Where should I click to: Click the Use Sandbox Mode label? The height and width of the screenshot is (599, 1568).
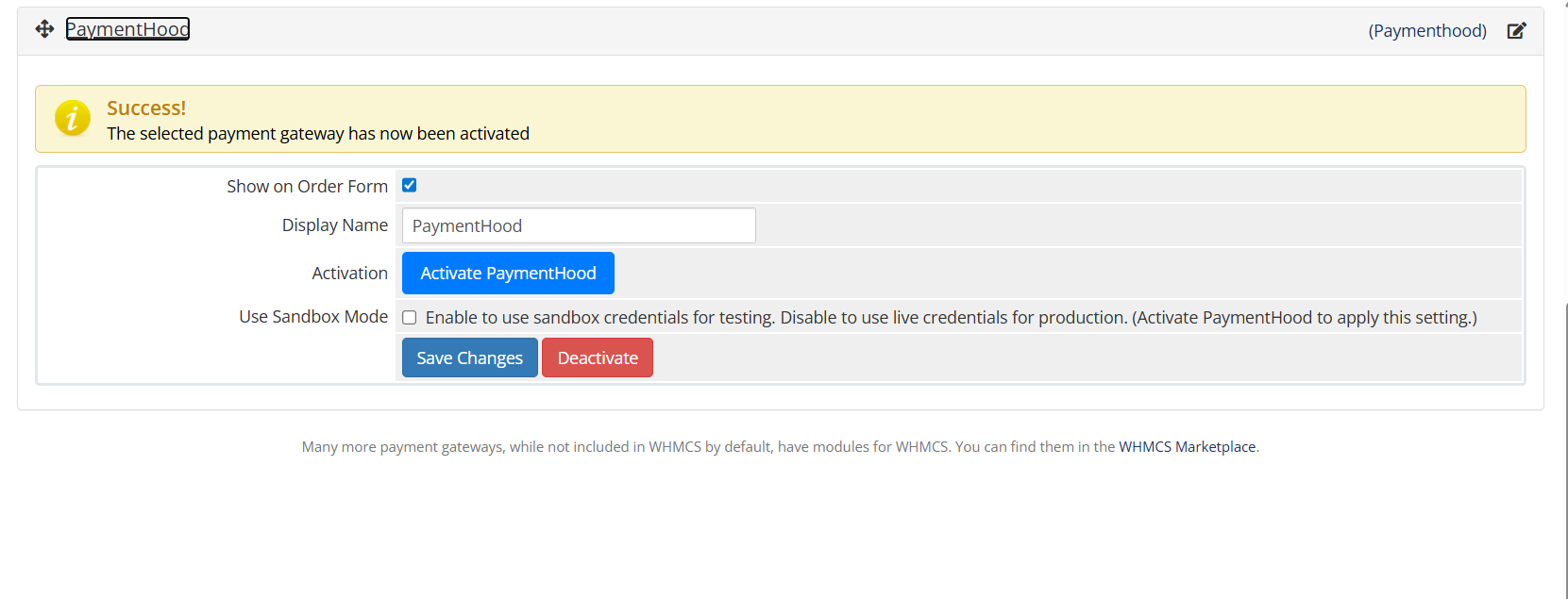pyautogui.click(x=312, y=317)
